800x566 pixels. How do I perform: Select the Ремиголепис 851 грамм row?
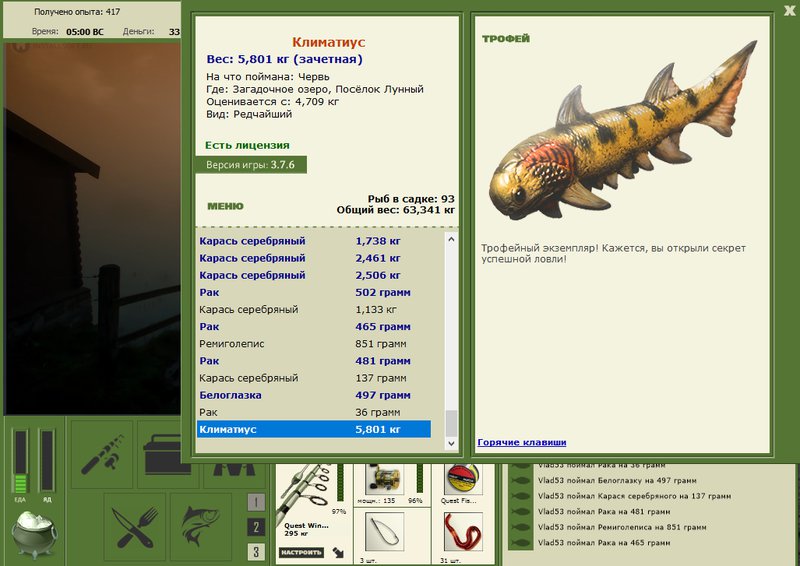[x=314, y=344]
